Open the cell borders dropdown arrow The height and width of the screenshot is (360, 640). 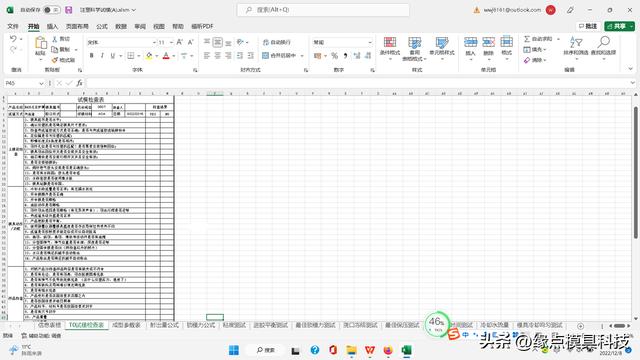point(139,56)
